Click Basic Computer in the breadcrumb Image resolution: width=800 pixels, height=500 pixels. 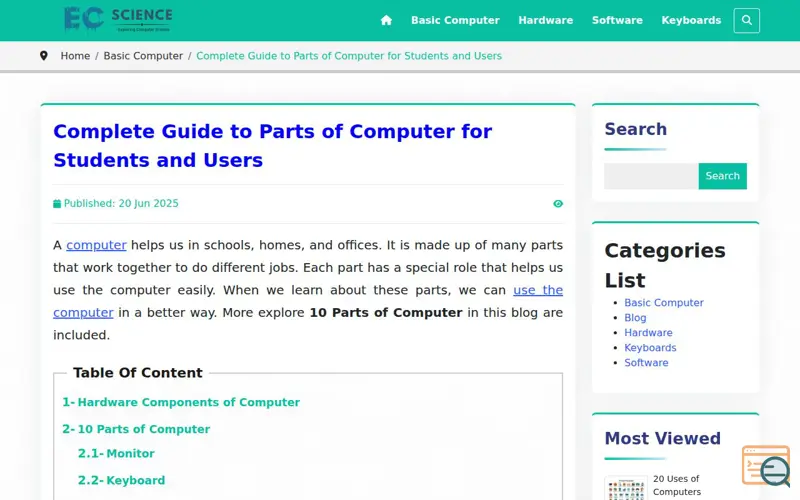pyautogui.click(x=143, y=56)
